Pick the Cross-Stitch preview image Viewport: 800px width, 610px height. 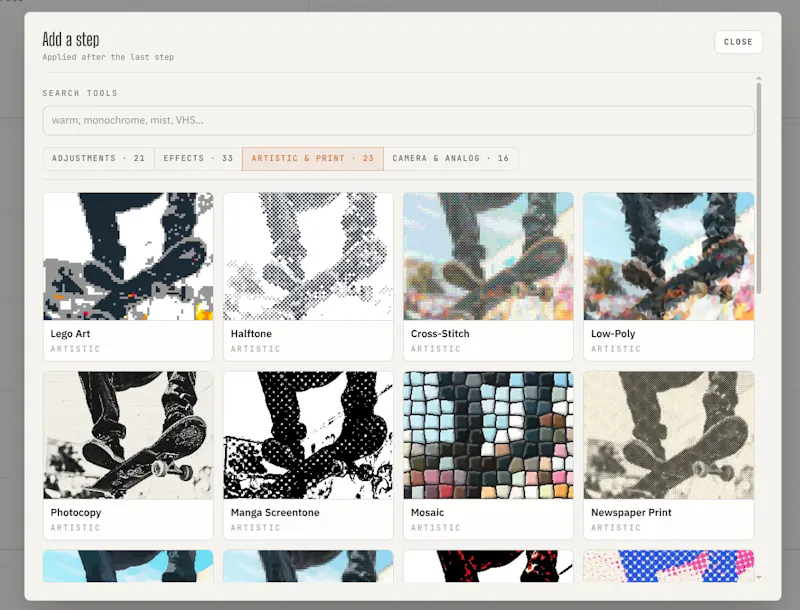coord(488,256)
